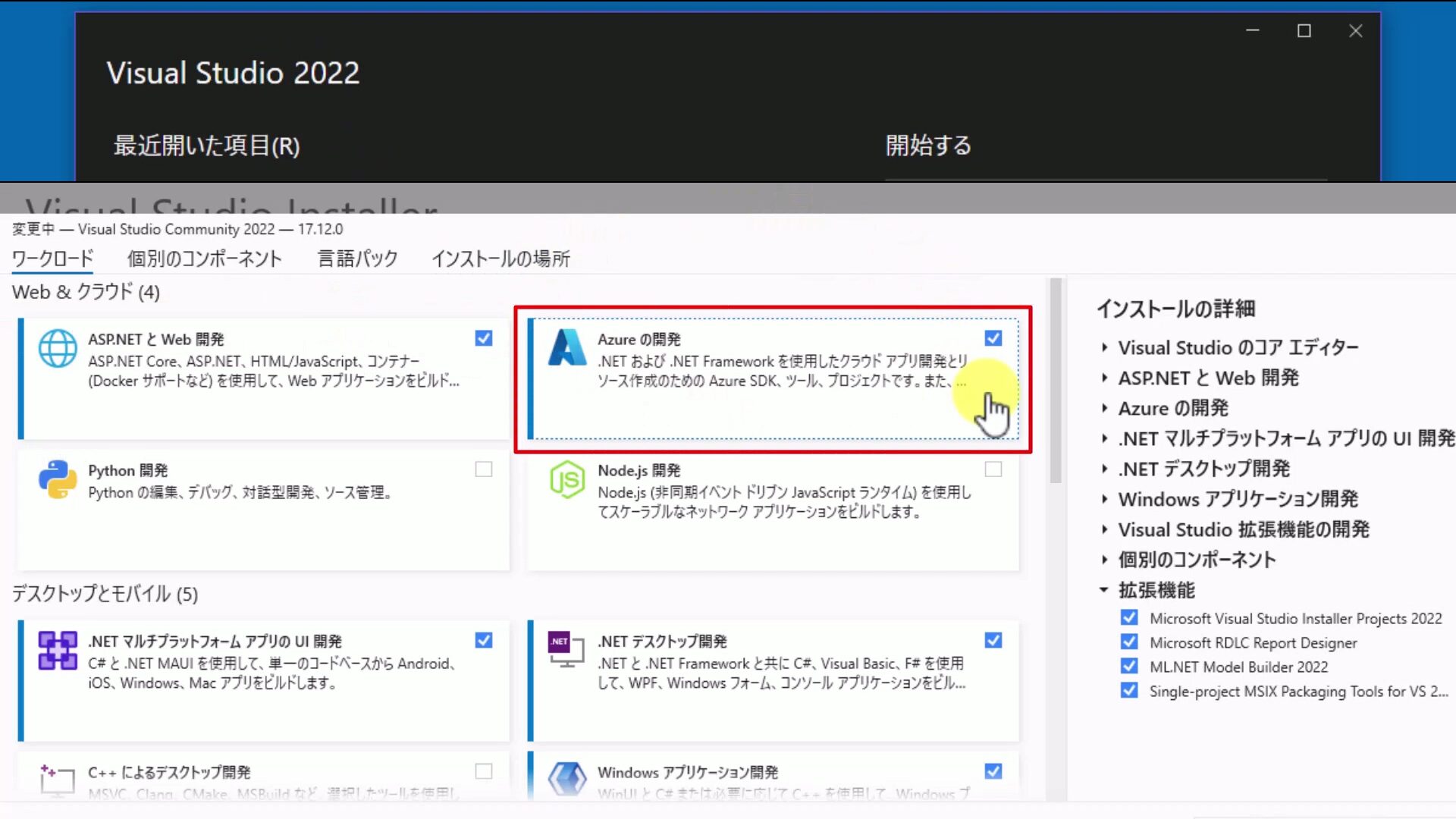This screenshot has height=819, width=1456.
Task: Click the Python 開発 card title
Action: coord(128,470)
